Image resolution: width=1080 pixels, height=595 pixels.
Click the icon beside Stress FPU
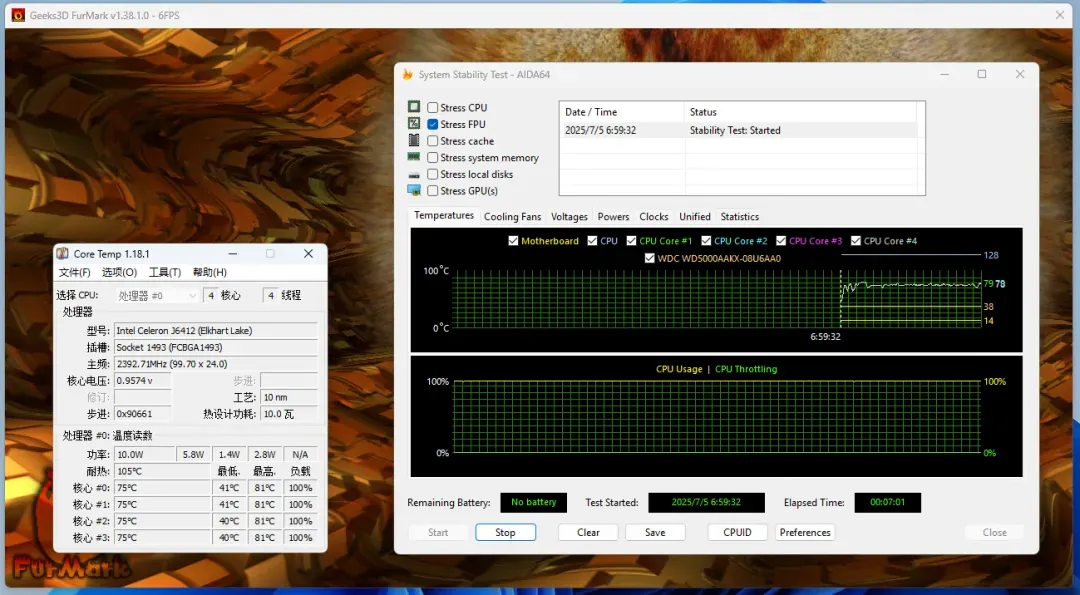pos(414,123)
